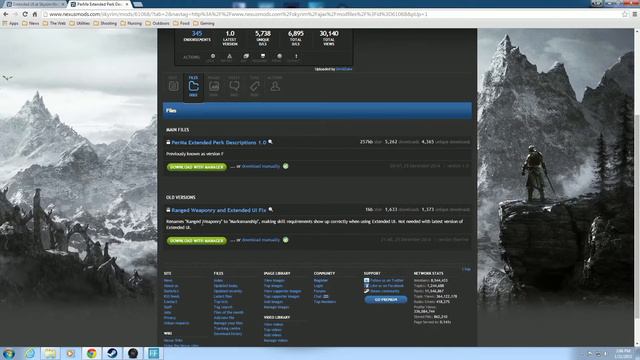Viewport: 640px width, 360px height.
Task: Open the Files tab folder icon
Action: click(x=193, y=86)
